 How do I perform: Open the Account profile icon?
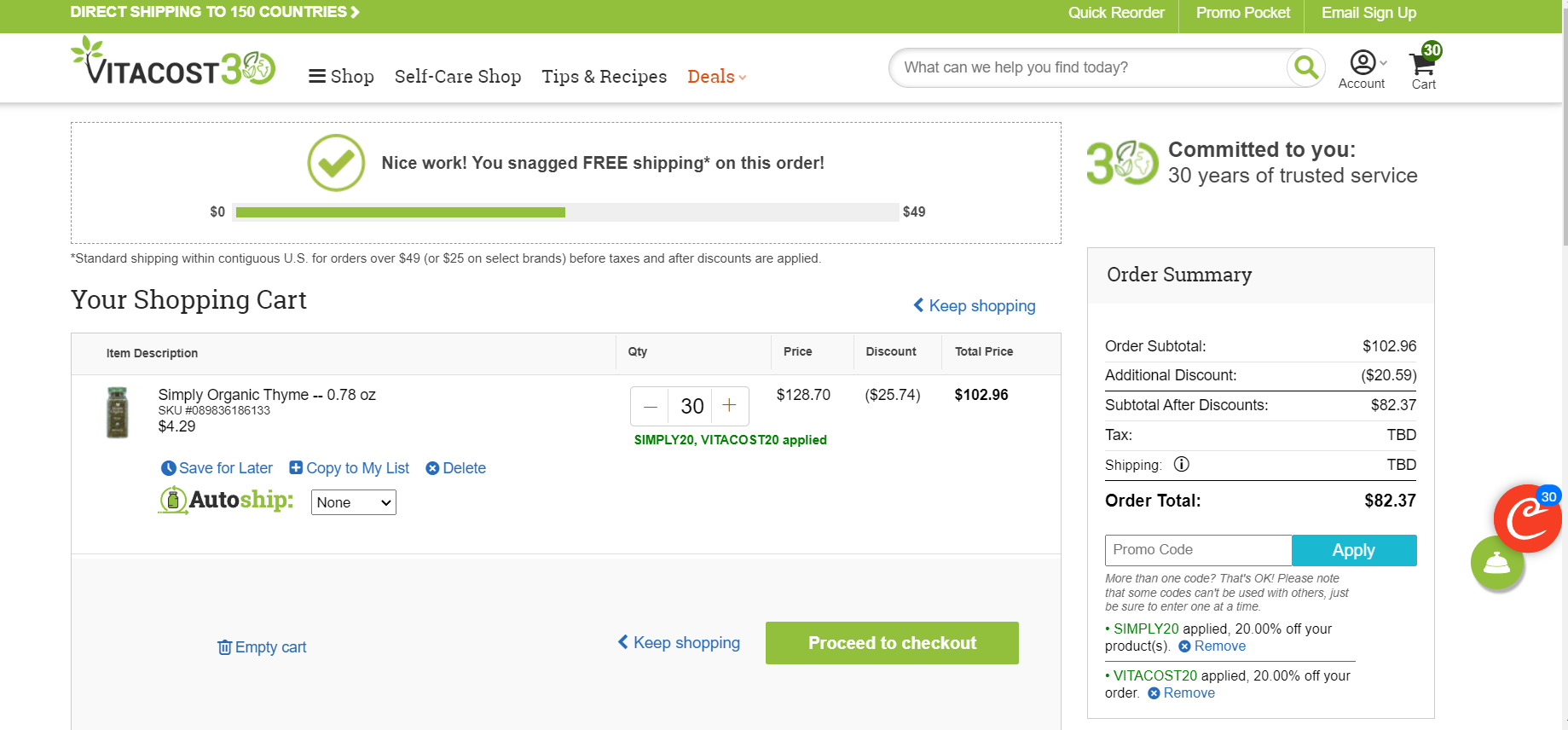[x=1363, y=62]
